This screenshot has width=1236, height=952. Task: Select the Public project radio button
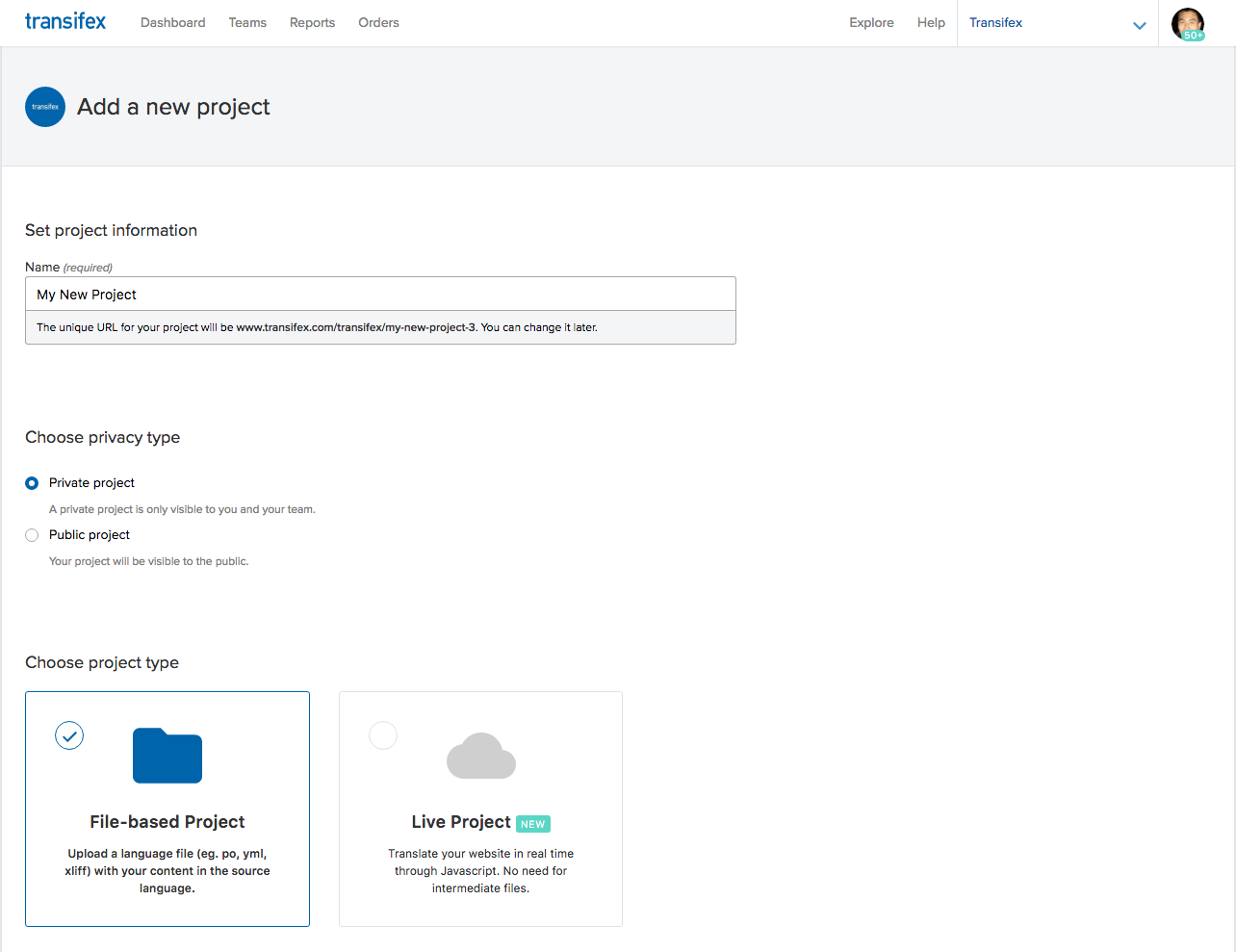point(32,535)
